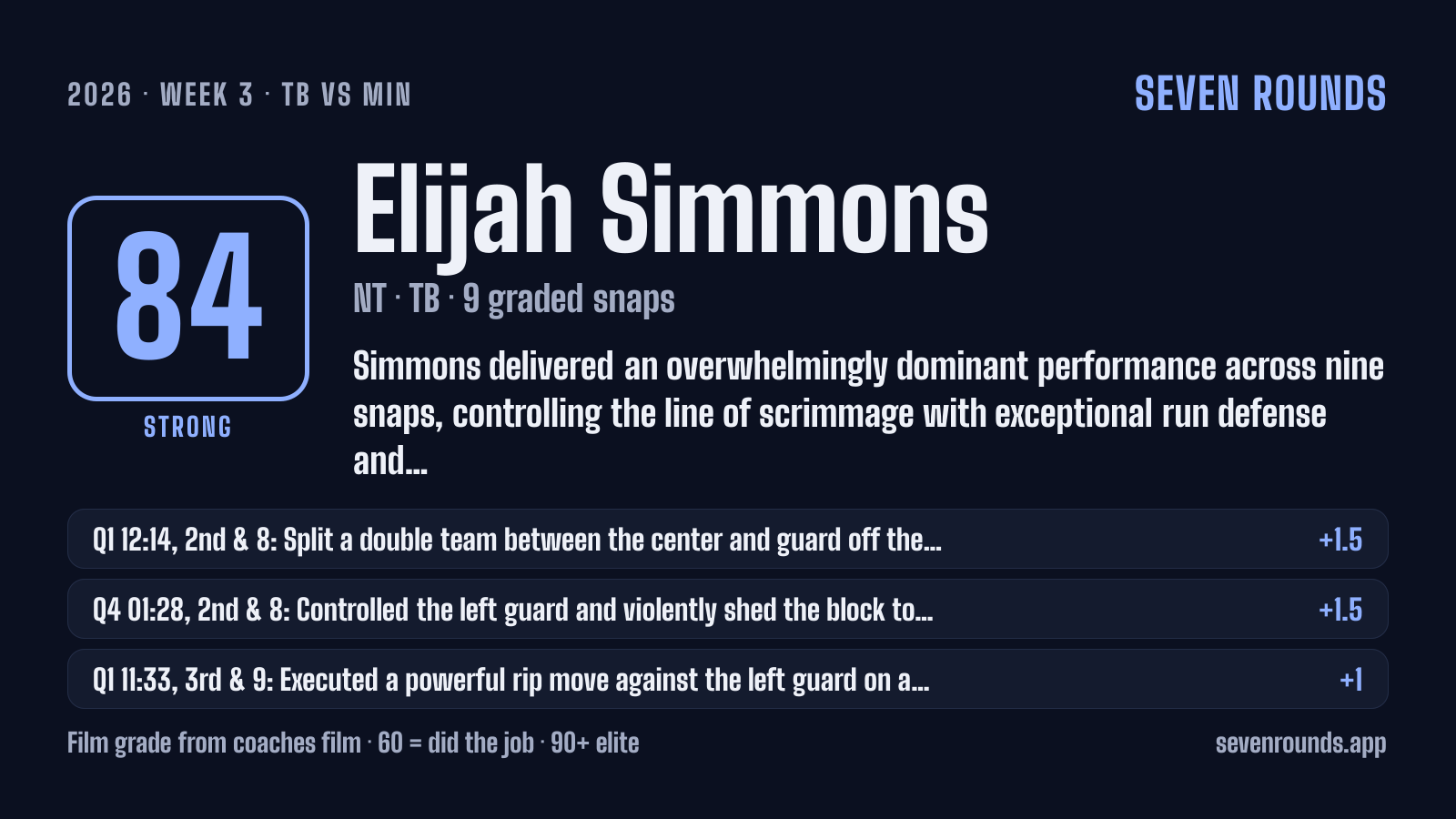
Task: Expand the truncated summary ending in 'and...'
Action: coord(868,414)
